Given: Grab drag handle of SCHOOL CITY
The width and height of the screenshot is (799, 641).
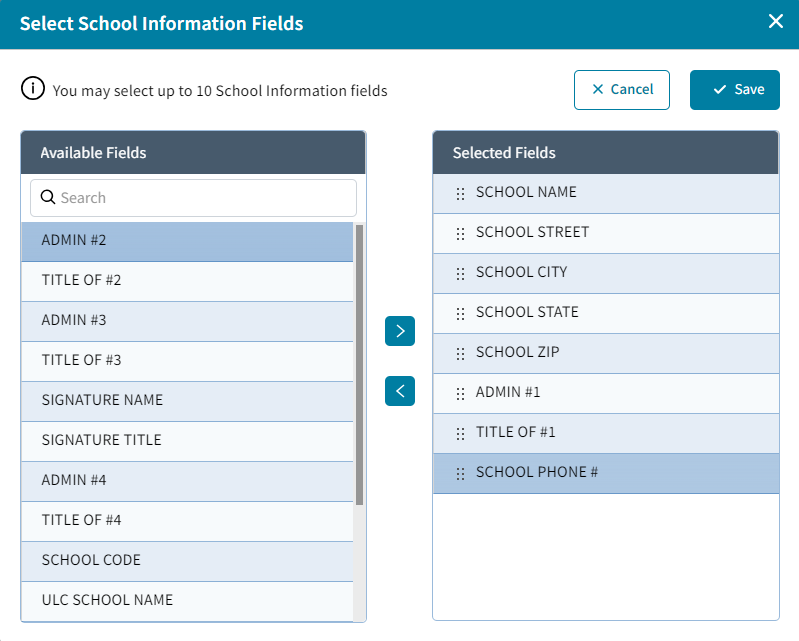Looking at the screenshot, I should (460, 274).
